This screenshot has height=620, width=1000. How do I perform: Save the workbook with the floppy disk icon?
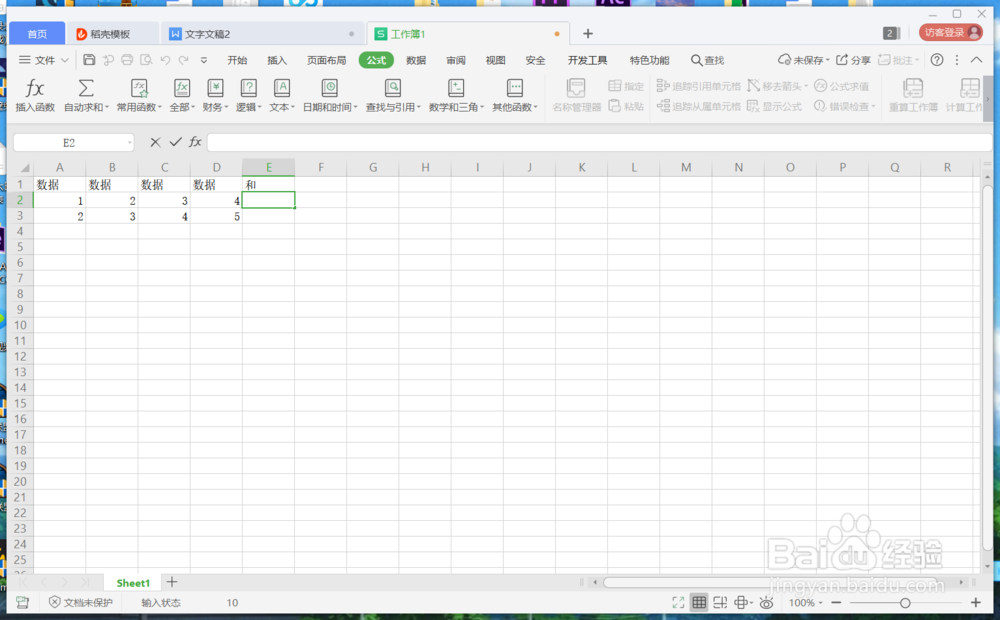click(89, 60)
